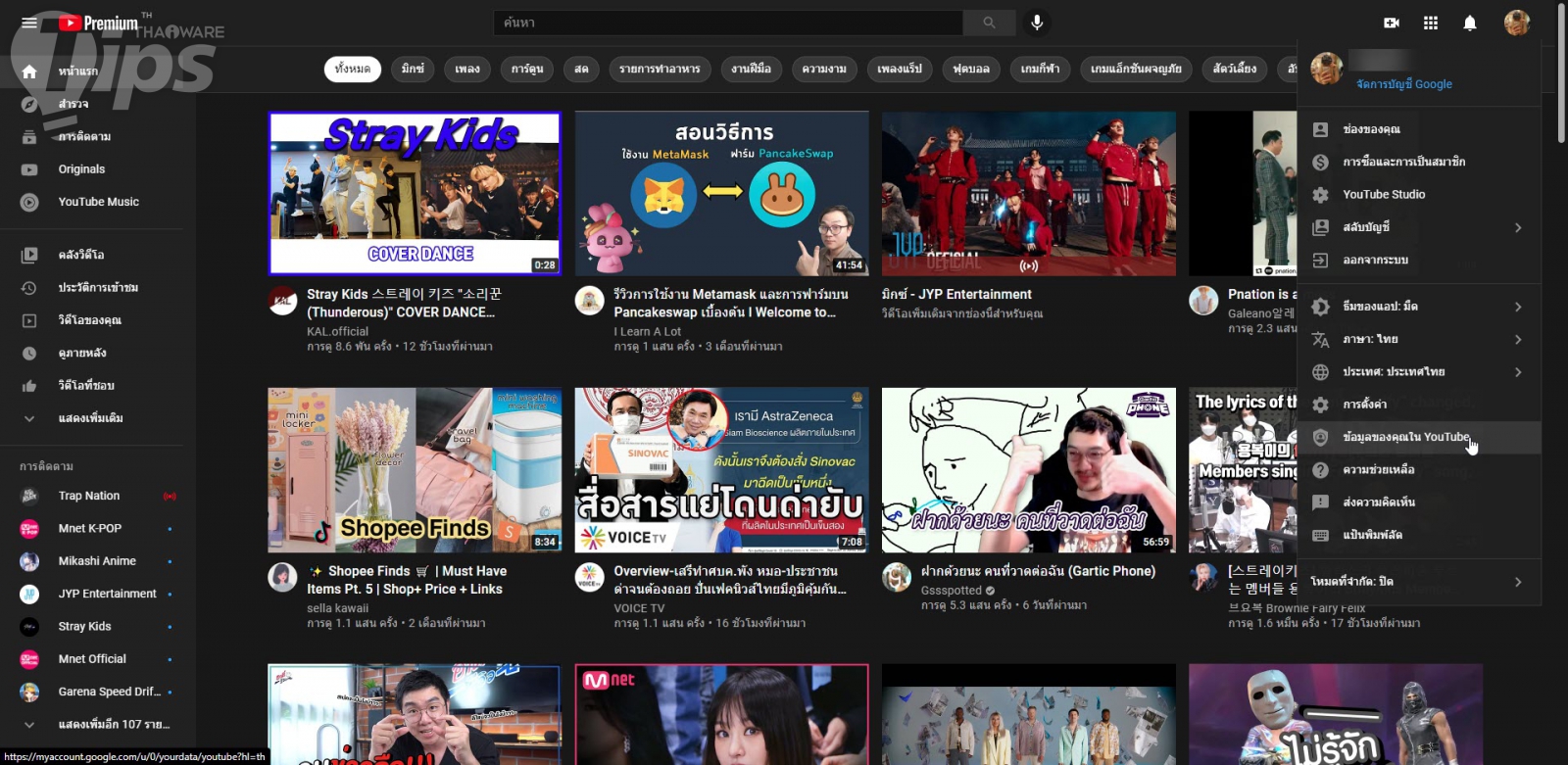
Task: Open the 'Shopee Finds | Must Have Items Pt. 5' title
Action: 408,580
